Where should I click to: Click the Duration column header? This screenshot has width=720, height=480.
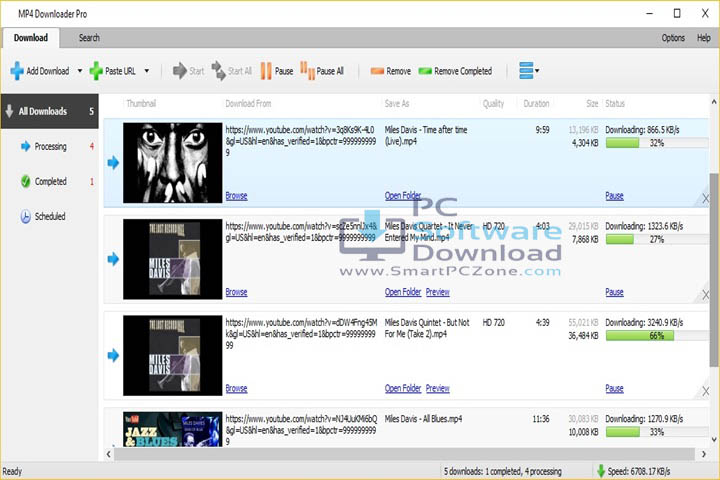click(536, 103)
